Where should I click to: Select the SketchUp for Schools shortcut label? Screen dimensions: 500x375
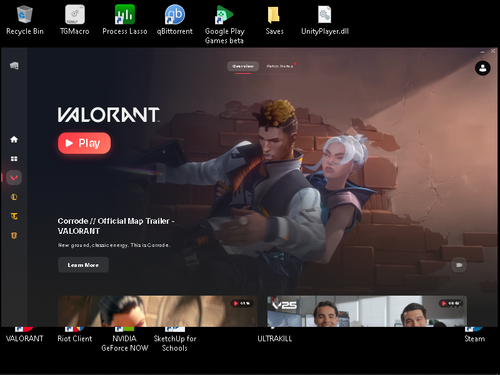click(x=175, y=343)
